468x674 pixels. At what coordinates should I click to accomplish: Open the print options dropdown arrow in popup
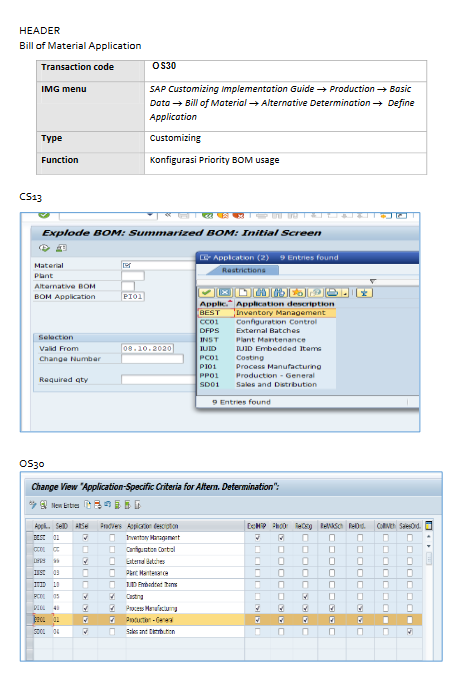pyautogui.click(x=345, y=293)
